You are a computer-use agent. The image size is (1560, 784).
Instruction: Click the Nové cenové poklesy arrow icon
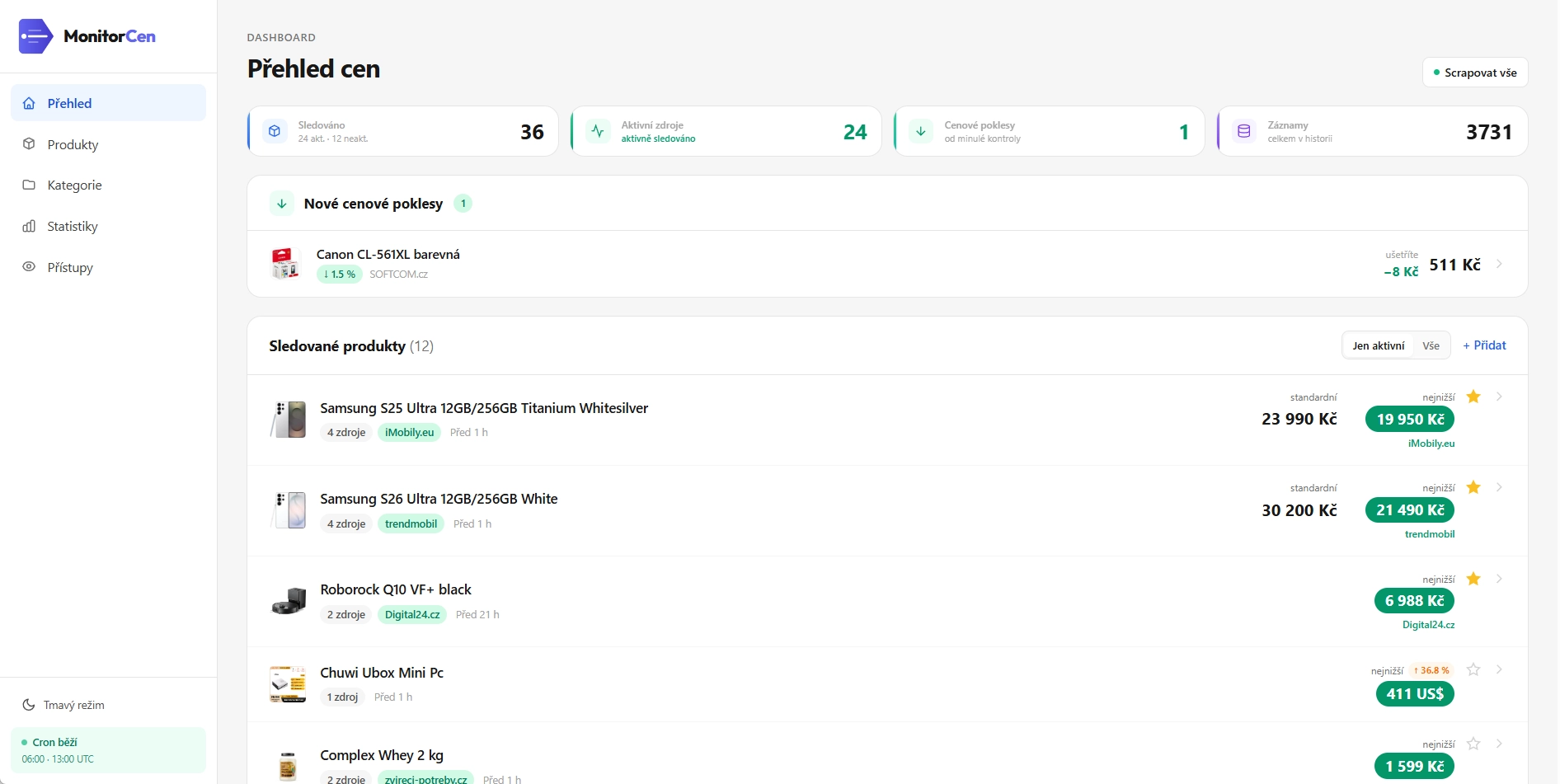[282, 204]
